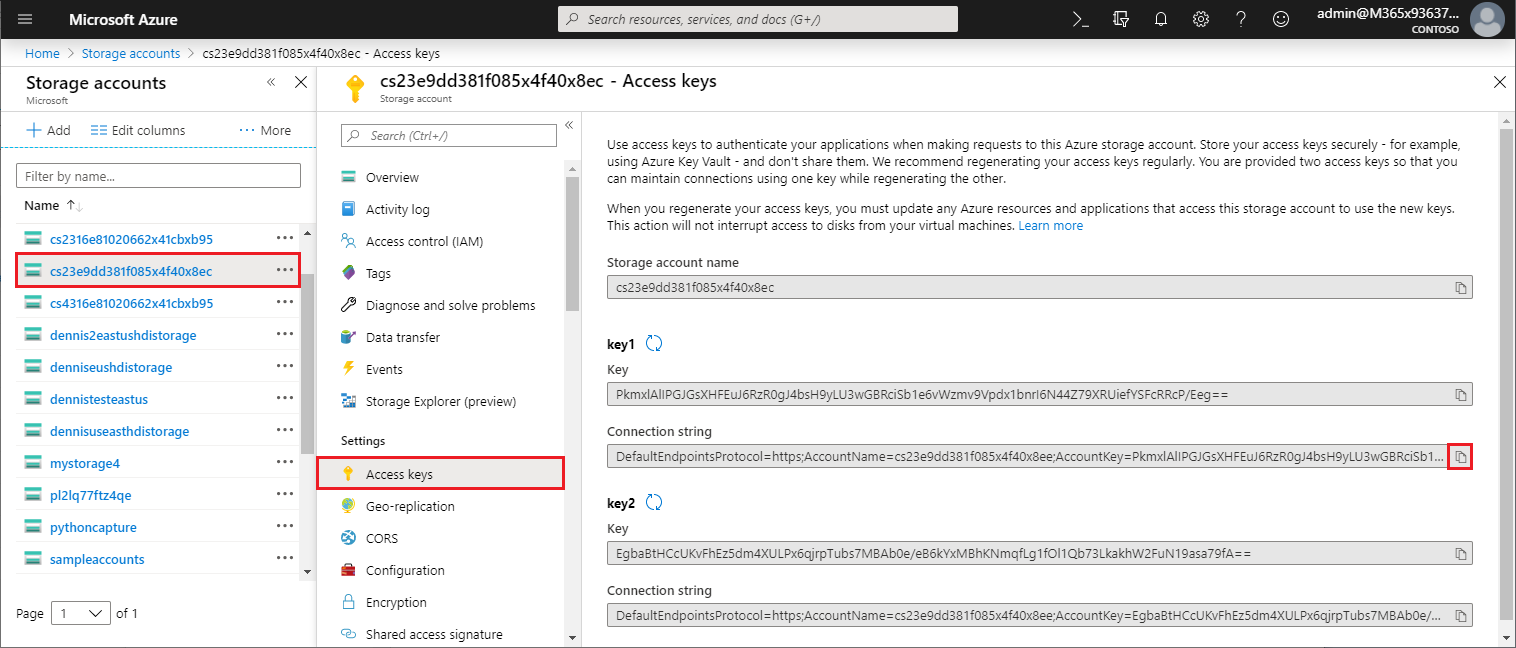Open portal settings gear
The height and width of the screenshot is (648, 1516).
(x=1201, y=19)
